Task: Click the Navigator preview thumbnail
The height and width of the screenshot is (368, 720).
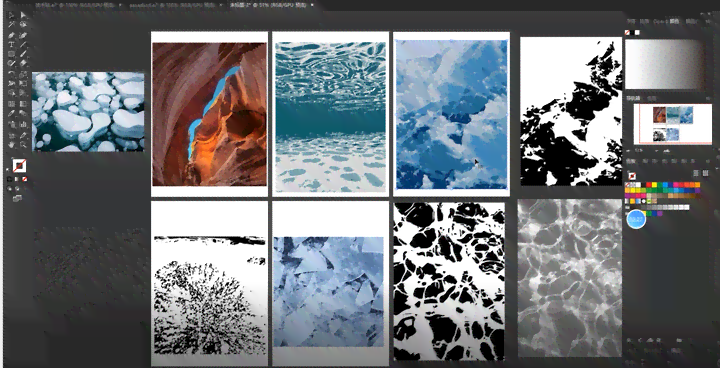Action: click(x=673, y=124)
